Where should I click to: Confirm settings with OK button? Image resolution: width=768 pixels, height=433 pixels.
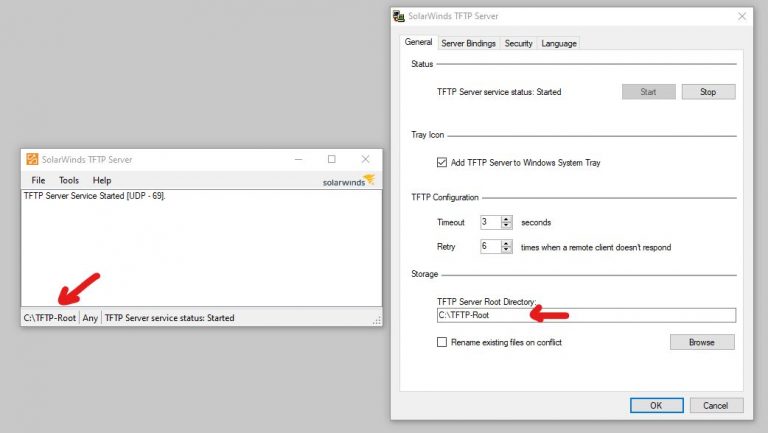656,405
